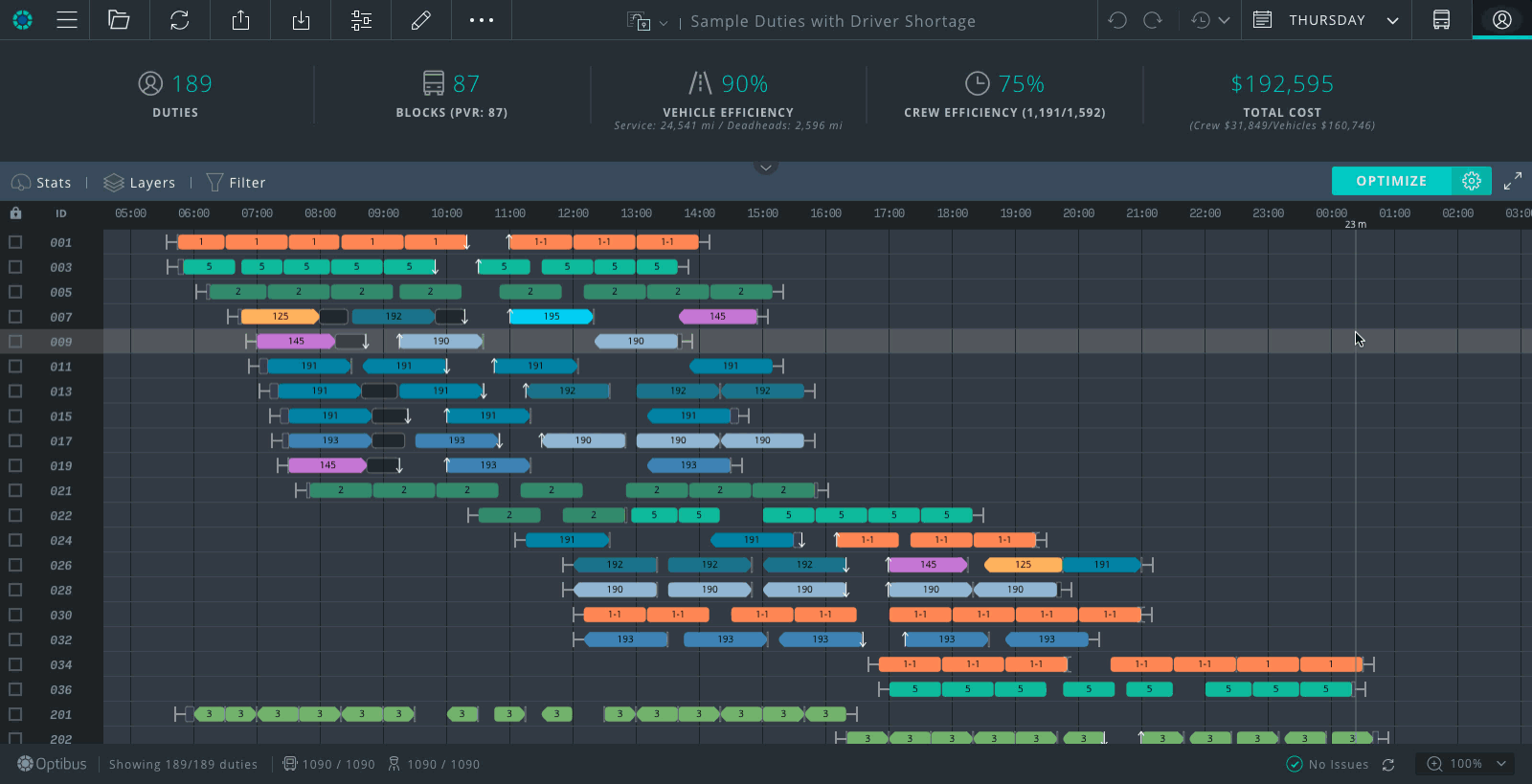
Task: Check the box for duty 013
Action: 15,392
